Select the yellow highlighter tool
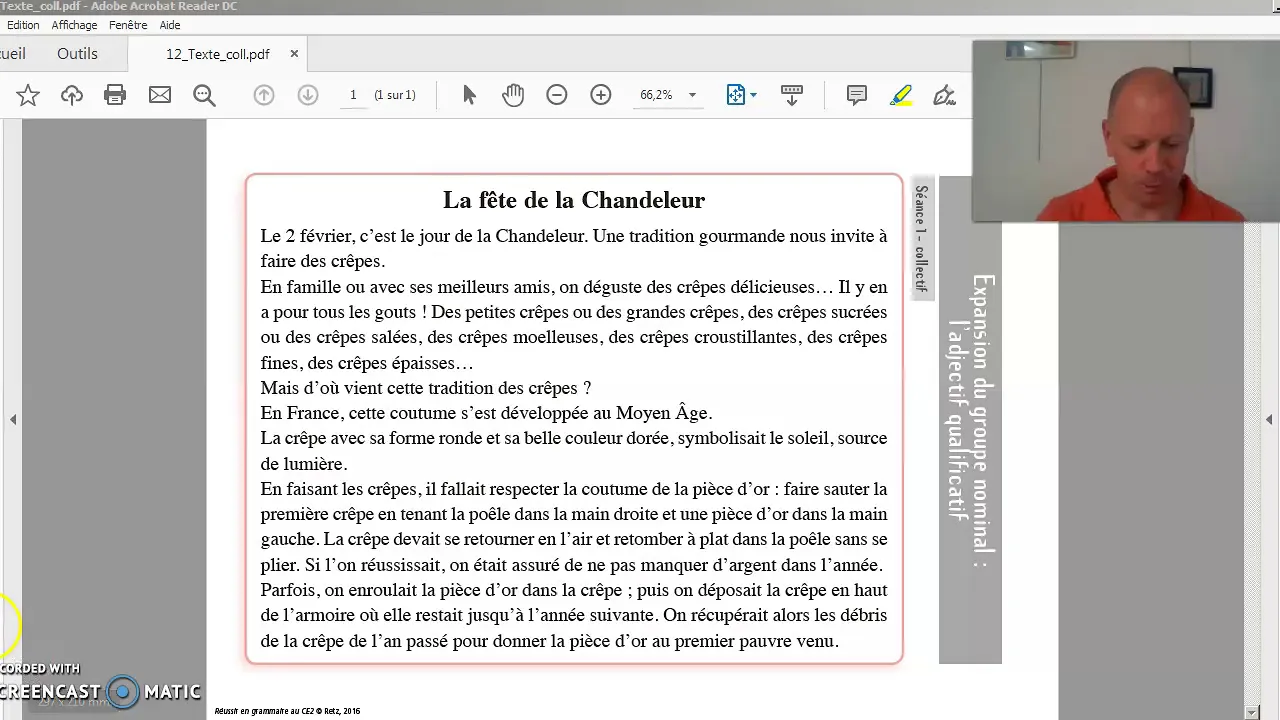Screen dimensions: 1280x720 [901, 95]
